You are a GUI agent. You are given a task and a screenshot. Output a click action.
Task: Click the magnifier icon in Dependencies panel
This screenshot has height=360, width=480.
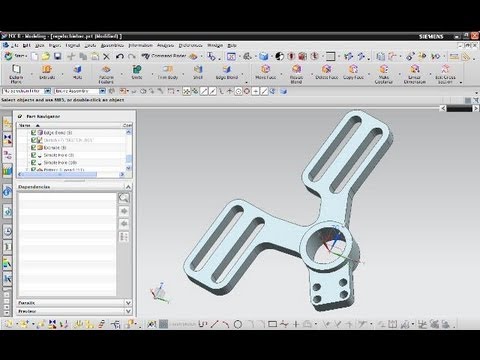[124, 198]
